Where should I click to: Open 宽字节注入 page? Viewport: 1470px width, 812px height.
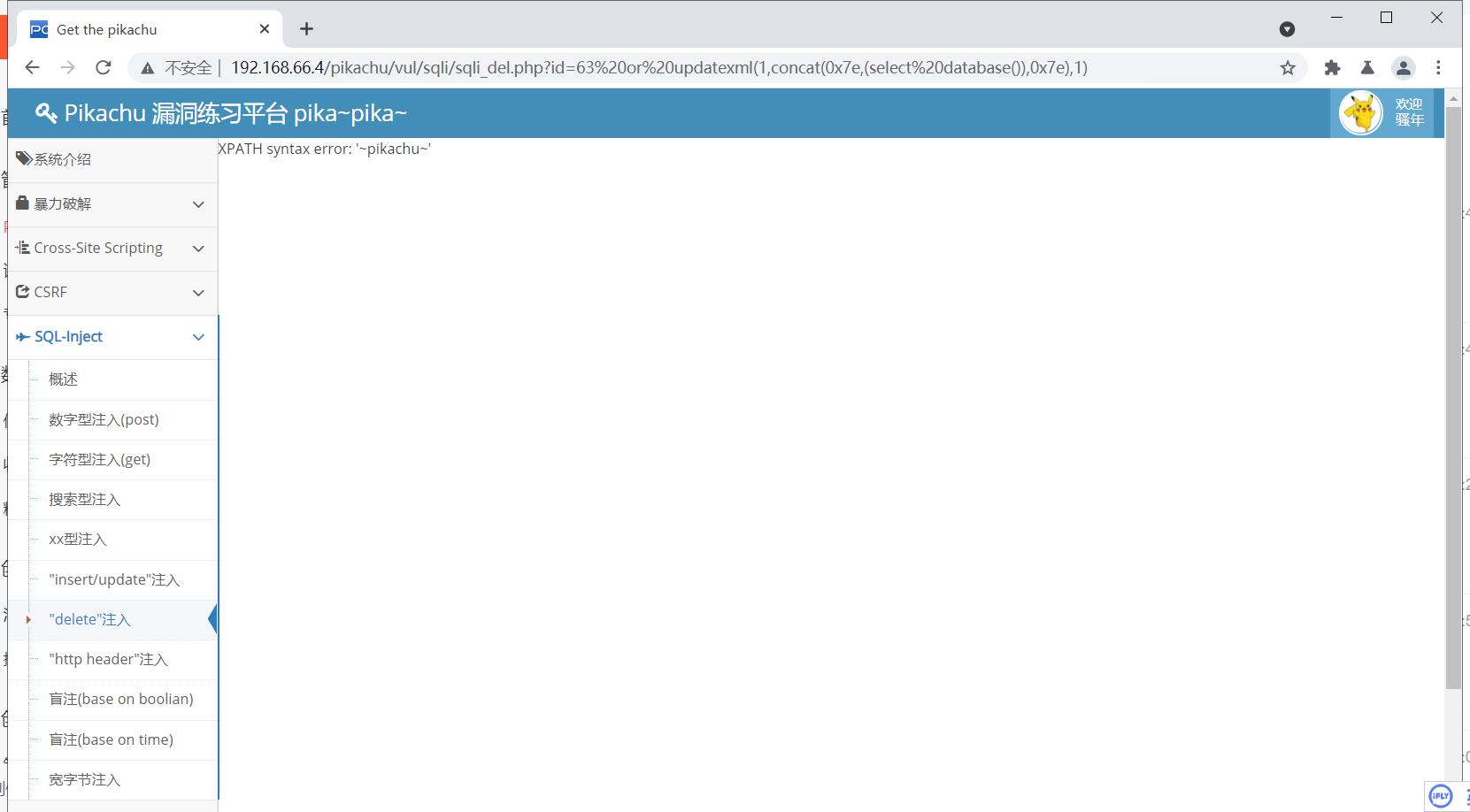[84, 779]
